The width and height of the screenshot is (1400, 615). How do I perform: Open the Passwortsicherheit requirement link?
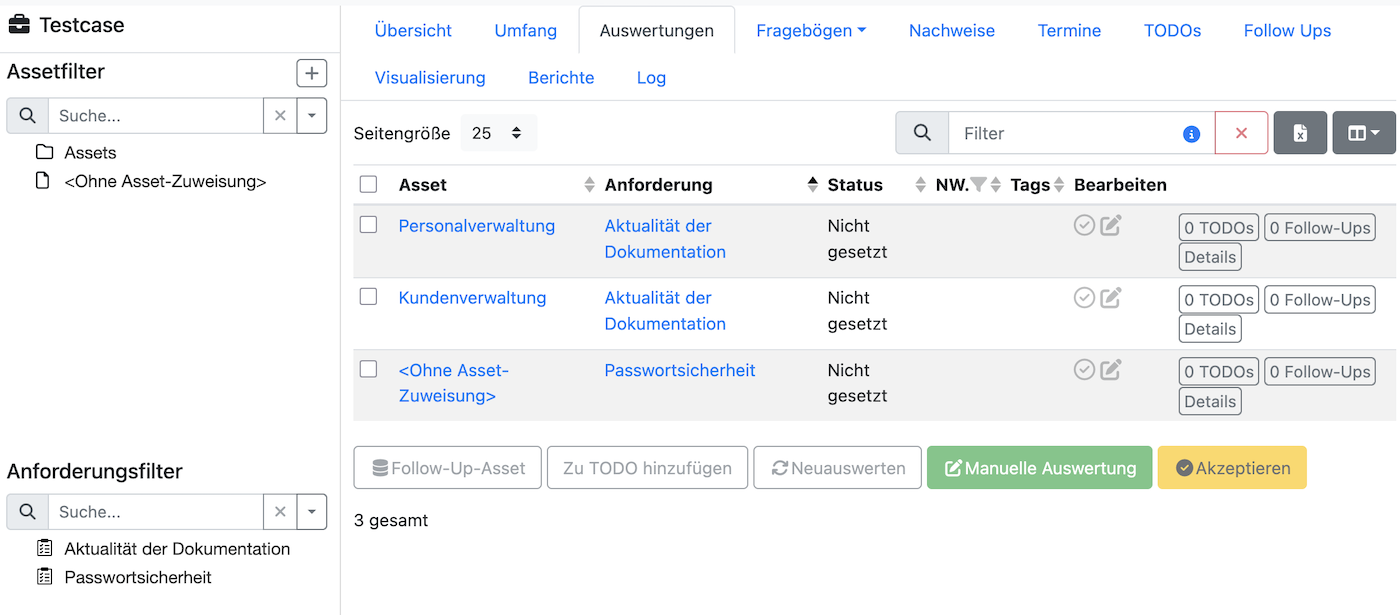point(679,370)
